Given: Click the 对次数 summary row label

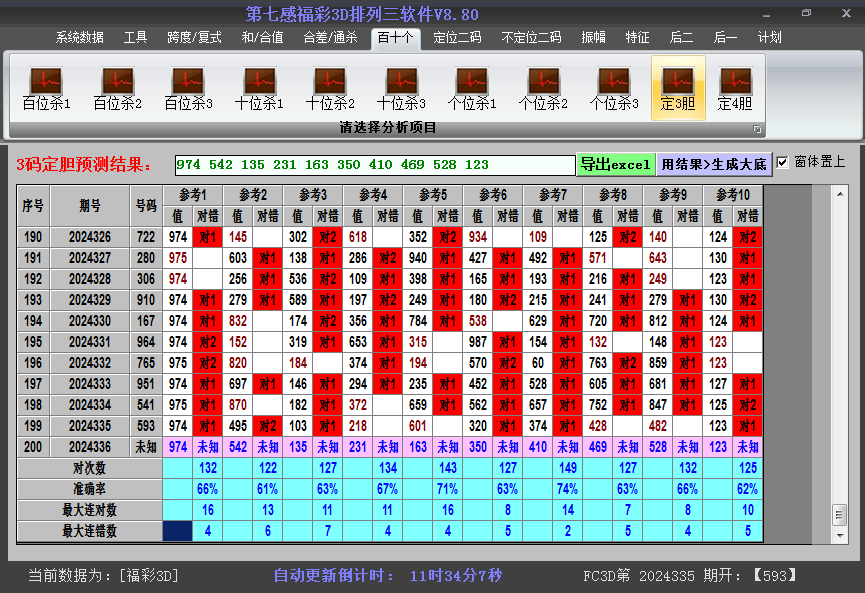Looking at the screenshot, I should click(89, 468).
